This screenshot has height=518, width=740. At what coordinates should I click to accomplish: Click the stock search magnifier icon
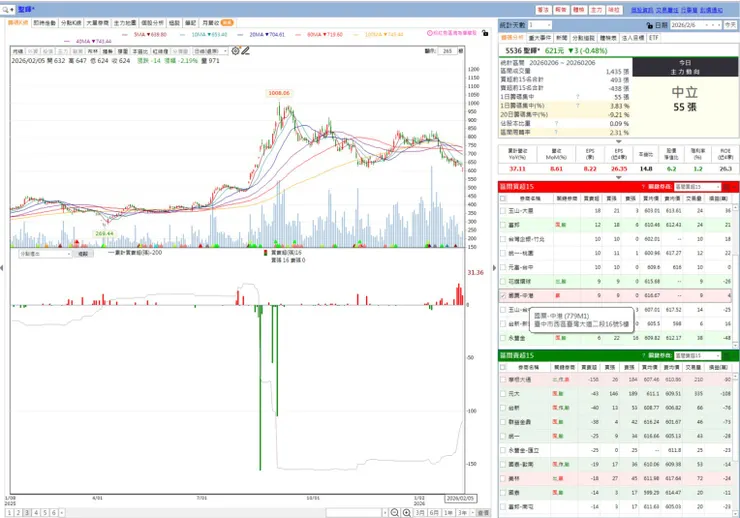[5, 9]
